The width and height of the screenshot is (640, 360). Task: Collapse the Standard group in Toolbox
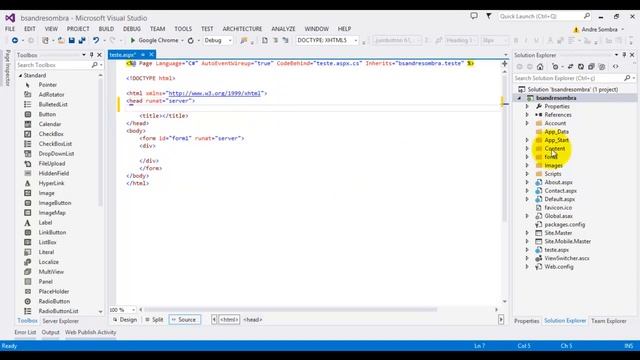click(20, 76)
